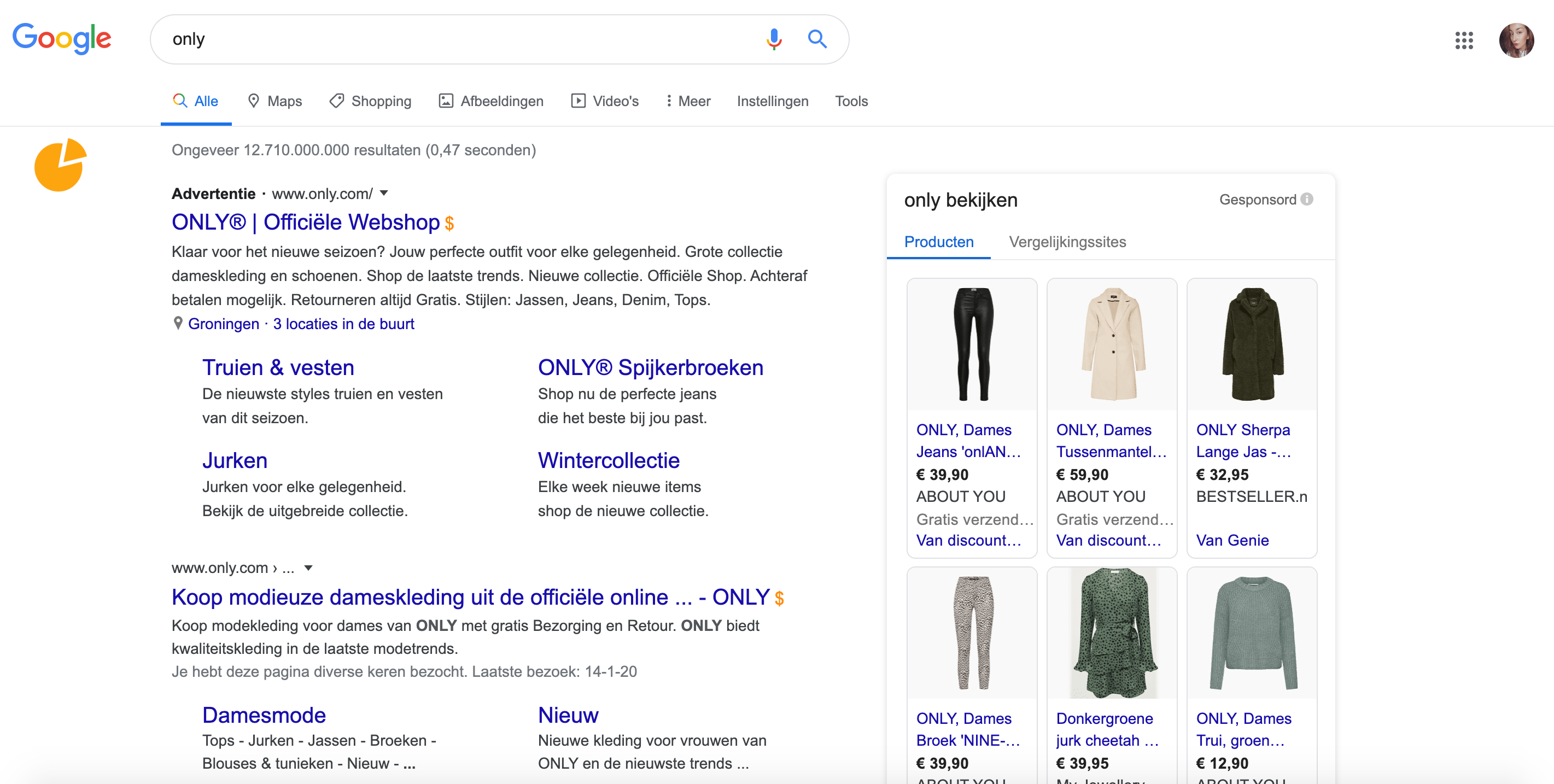Open the Google apps grid
The width and height of the screenshot is (1554, 784).
1464,40
